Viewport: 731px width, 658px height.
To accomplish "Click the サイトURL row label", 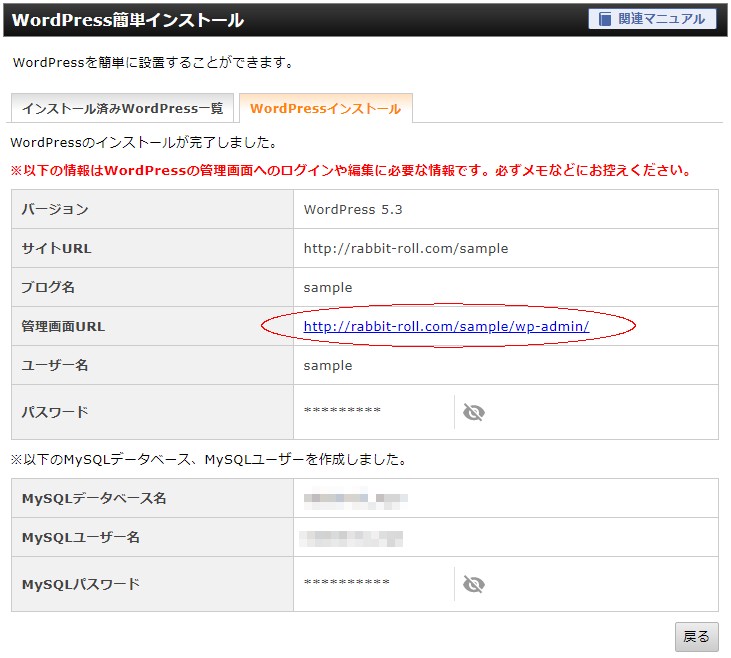I will tap(56, 248).
